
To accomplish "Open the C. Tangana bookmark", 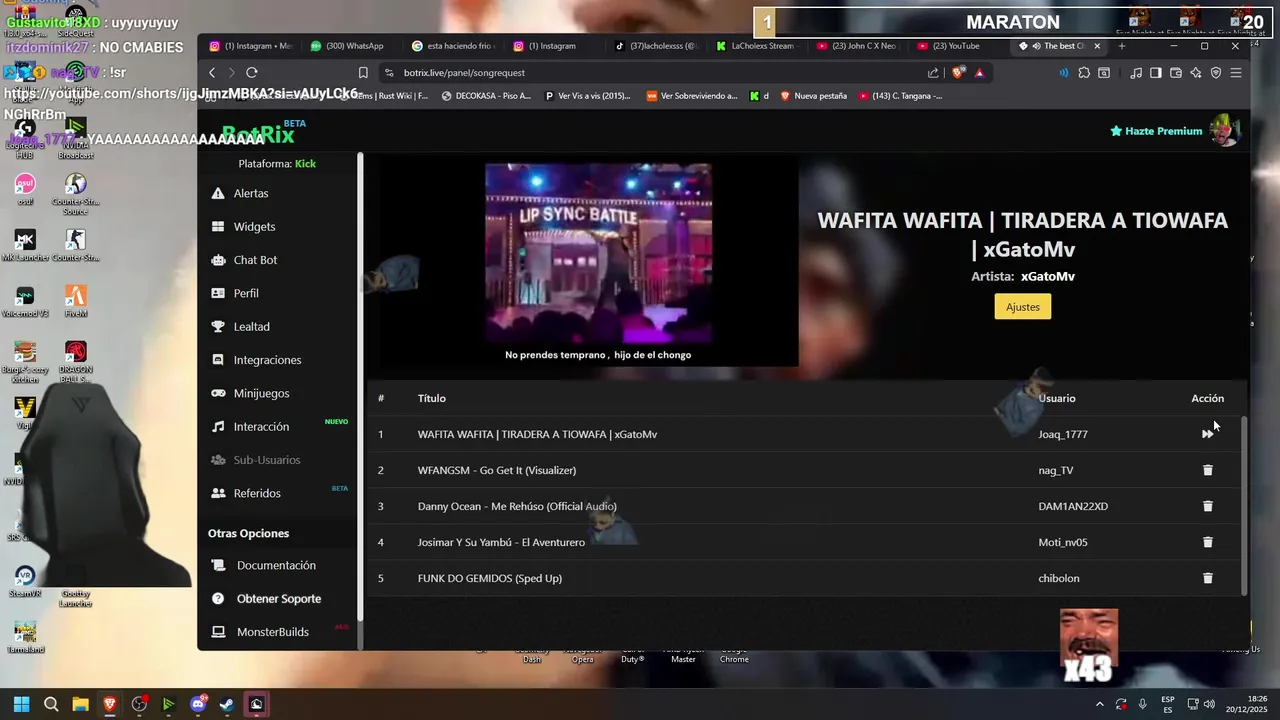I will coord(900,96).
